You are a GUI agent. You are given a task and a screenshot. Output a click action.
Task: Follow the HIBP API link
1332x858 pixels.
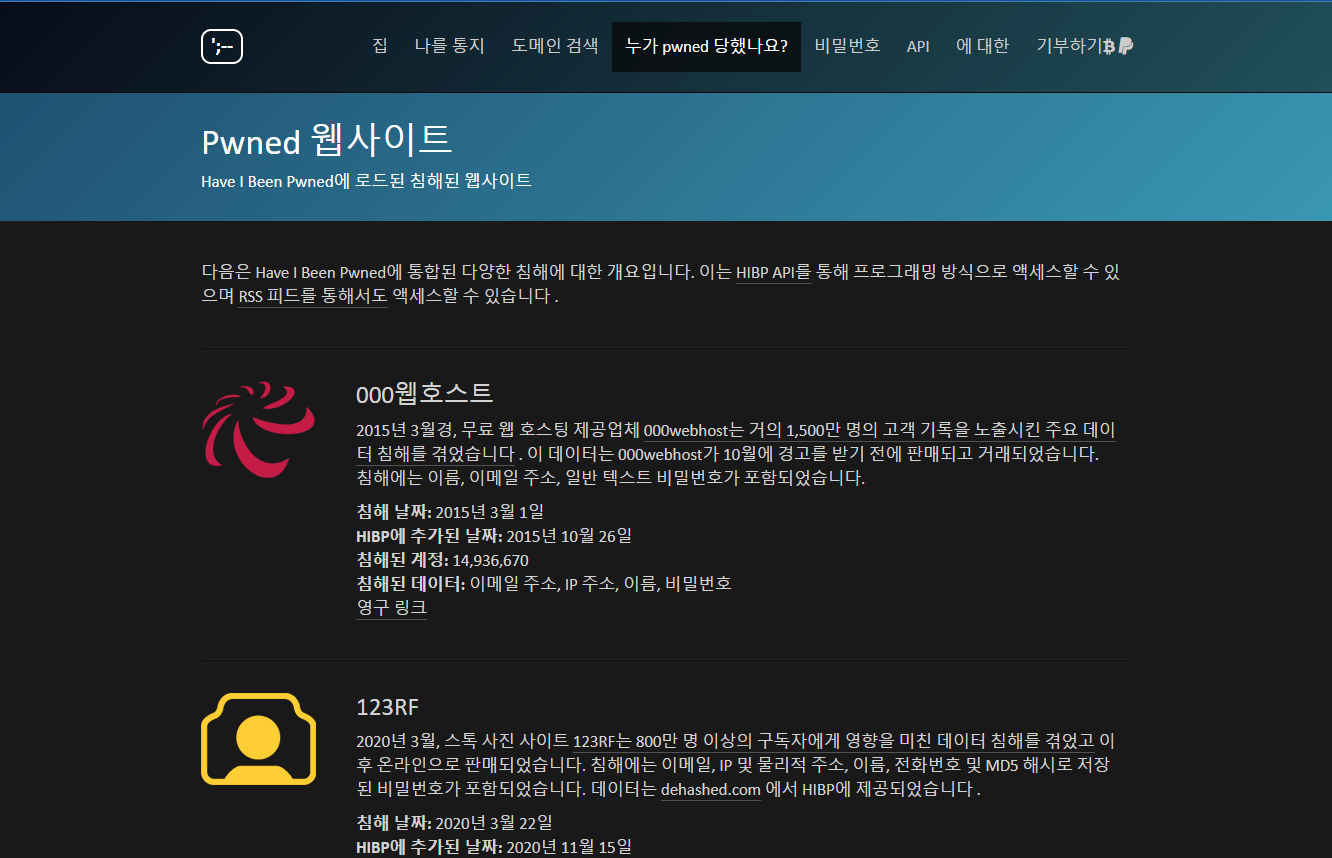pyautogui.click(x=773, y=272)
